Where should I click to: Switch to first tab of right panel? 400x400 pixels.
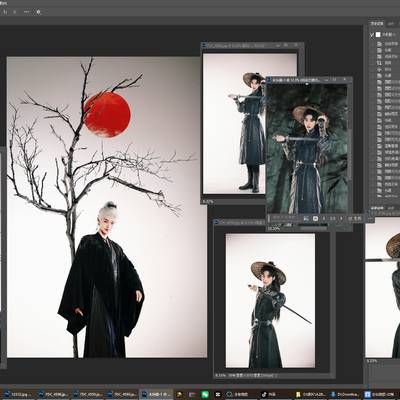pyautogui.click(x=377, y=24)
